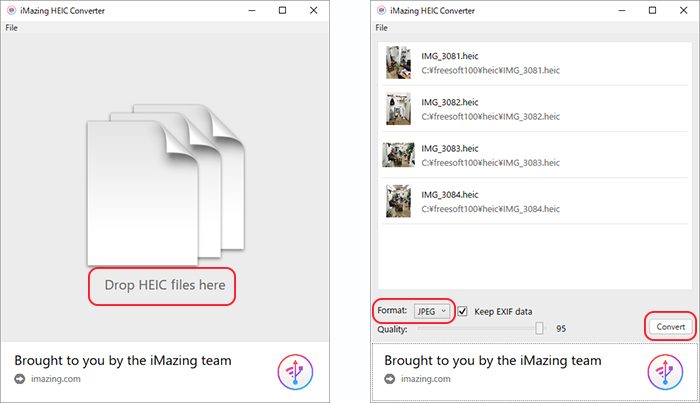The image size is (700, 403).
Task: Click the path C:¥freesoft100¥heic¥IMG_3084.heic
Action: point(490,209)
